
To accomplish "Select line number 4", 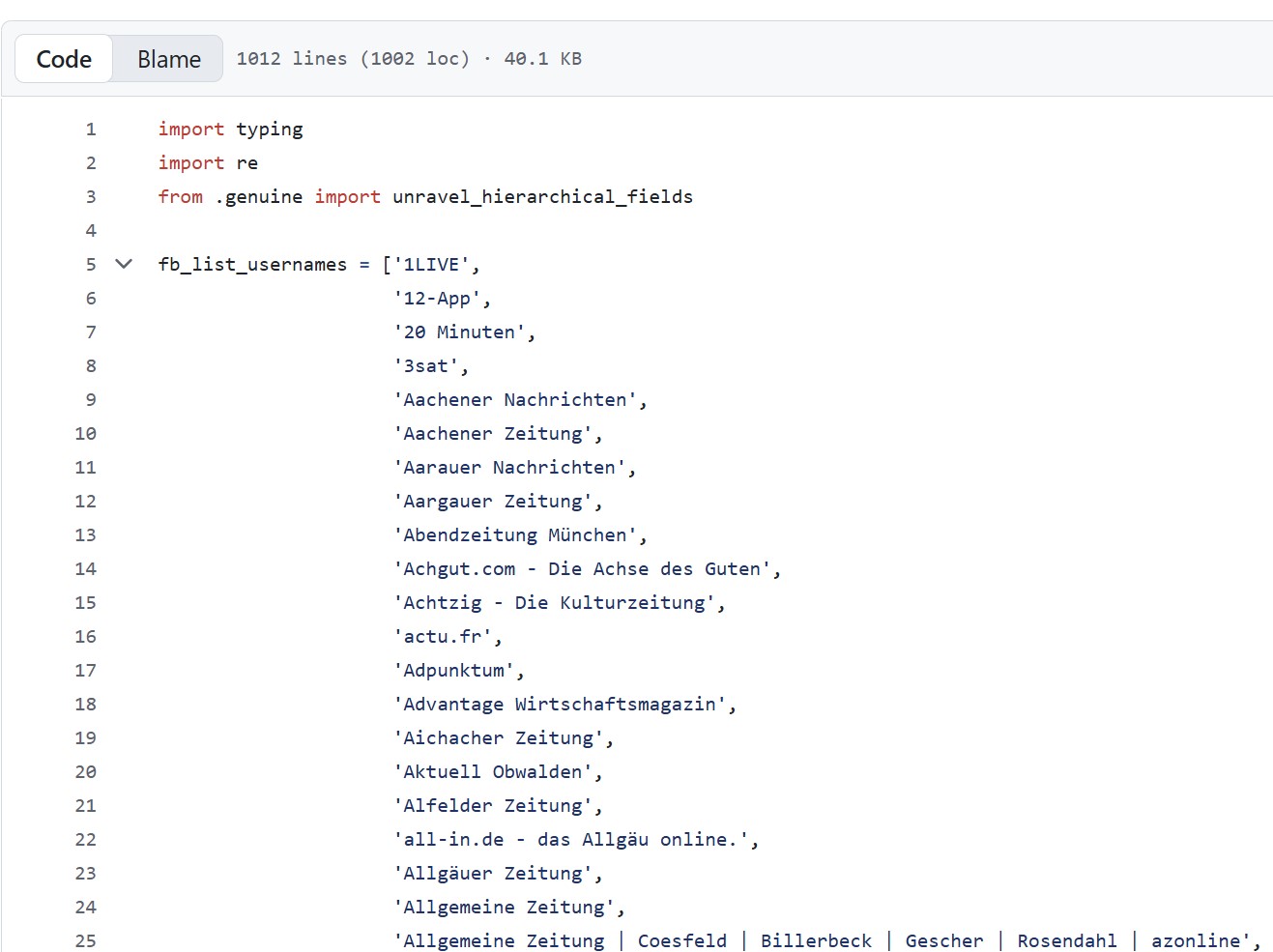I will [91, 231].
